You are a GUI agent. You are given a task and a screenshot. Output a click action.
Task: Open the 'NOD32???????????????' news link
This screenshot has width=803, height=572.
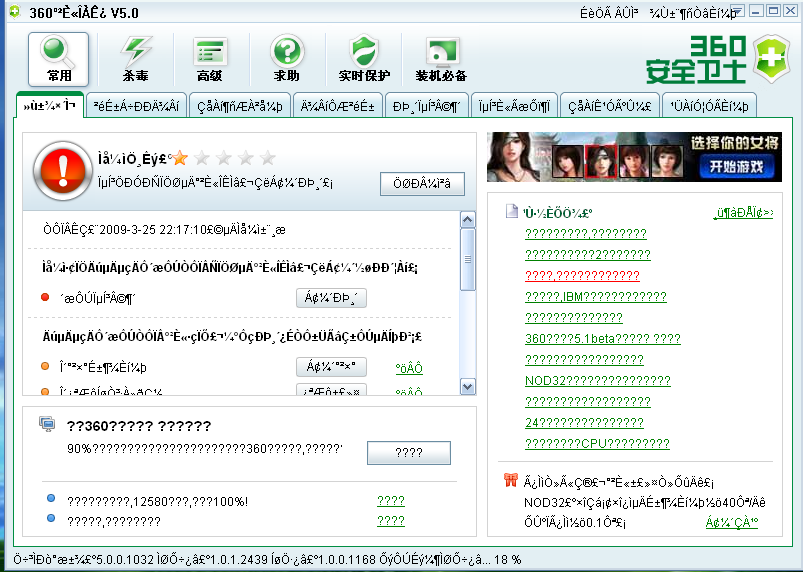(x=598, y=381)
